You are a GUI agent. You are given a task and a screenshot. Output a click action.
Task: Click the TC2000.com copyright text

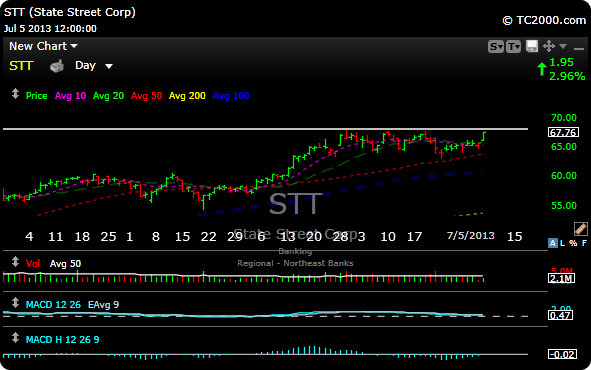click(544, 20)
